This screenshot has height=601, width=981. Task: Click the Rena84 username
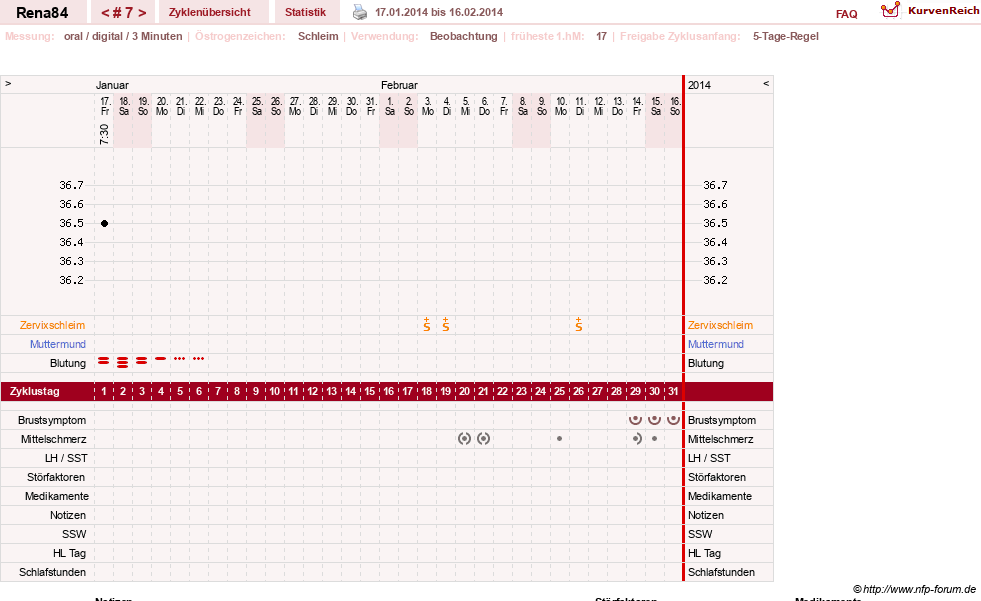42,13
